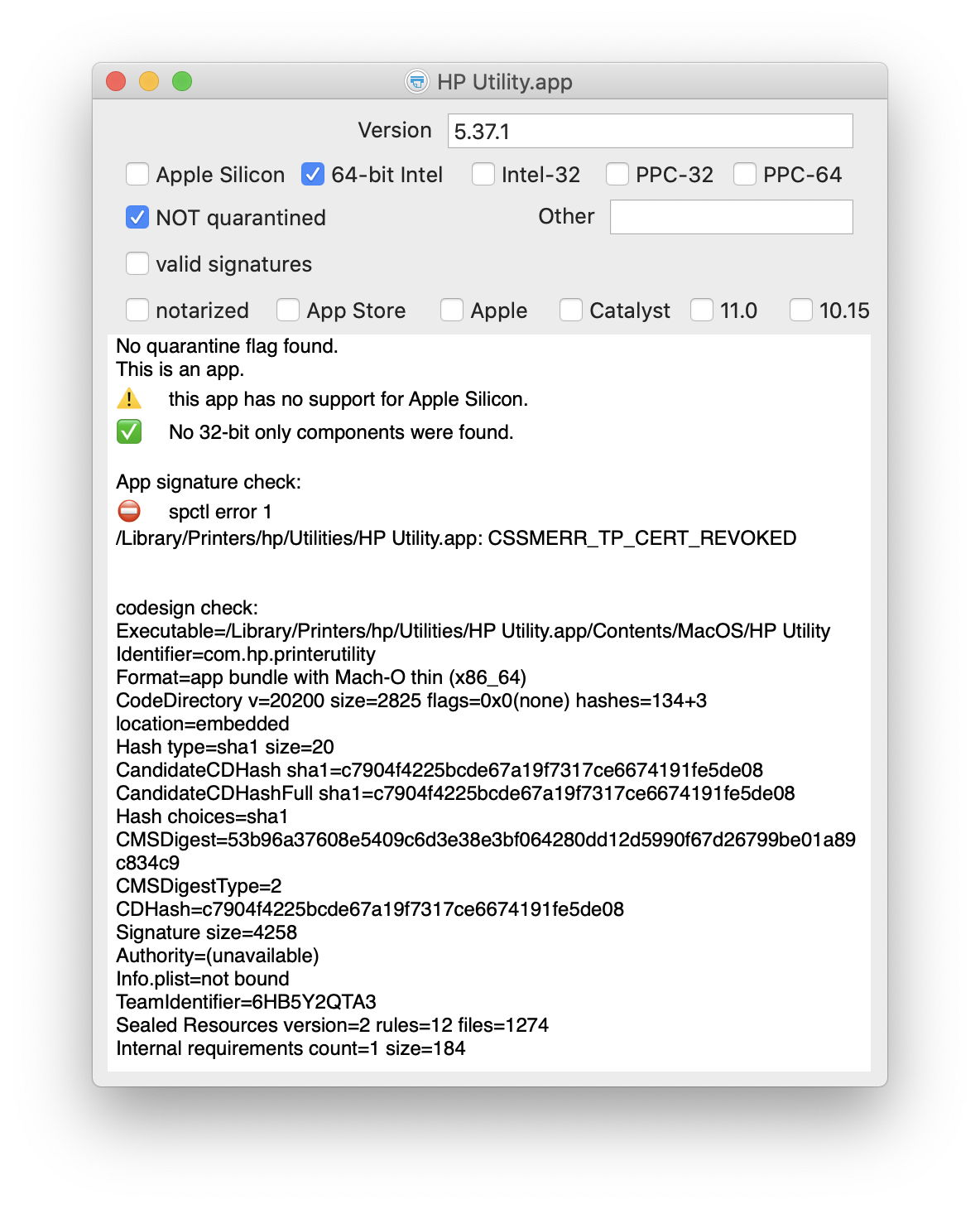Click the empty Other text field
Viewport: 980px width, 1209px height.
click(x=731, y=217)
